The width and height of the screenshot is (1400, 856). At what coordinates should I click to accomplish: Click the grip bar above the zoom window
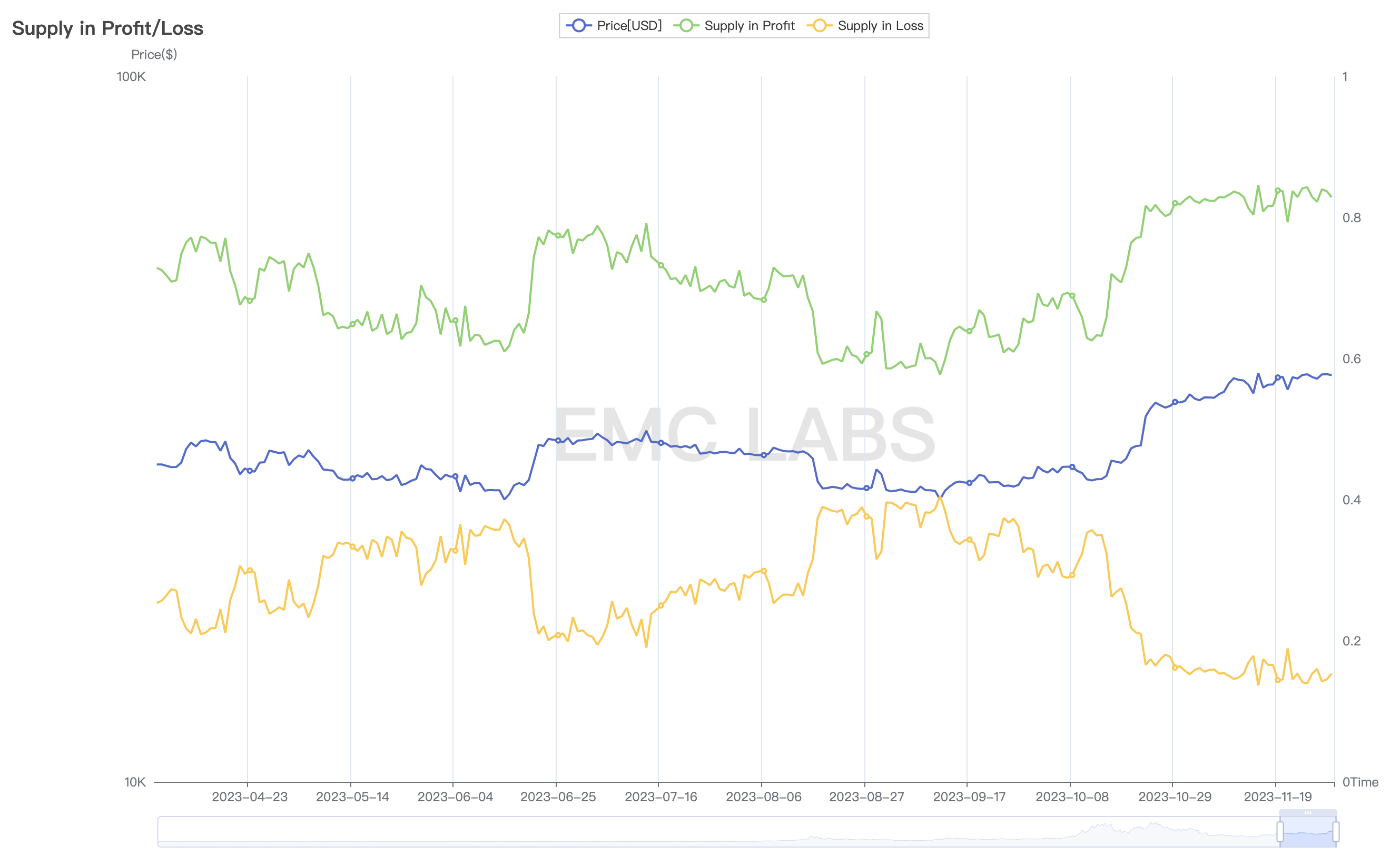pyautogui.click(x=1308, y=813)
